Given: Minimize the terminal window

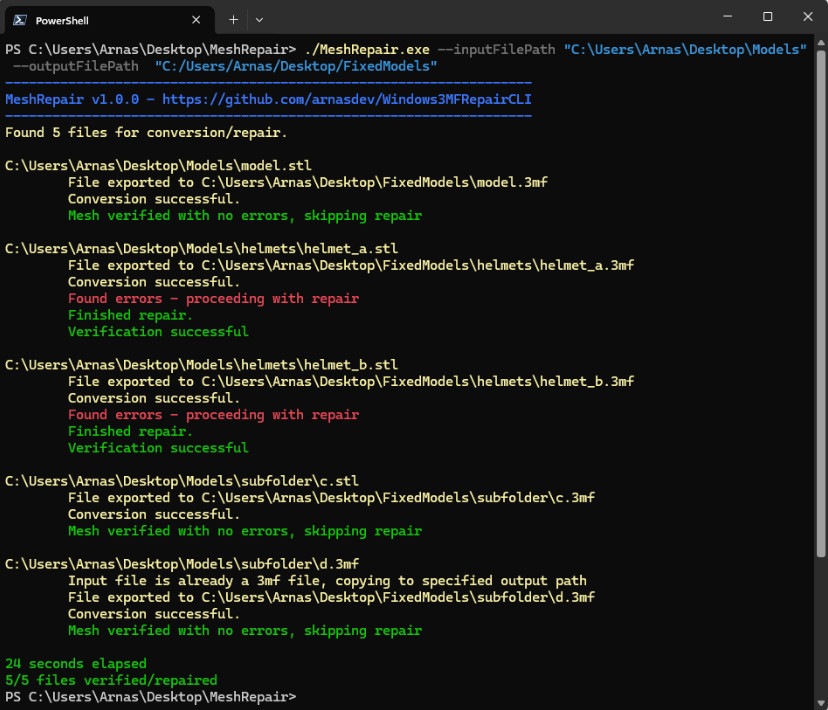Looking at the screenshot, I should 727,16.
